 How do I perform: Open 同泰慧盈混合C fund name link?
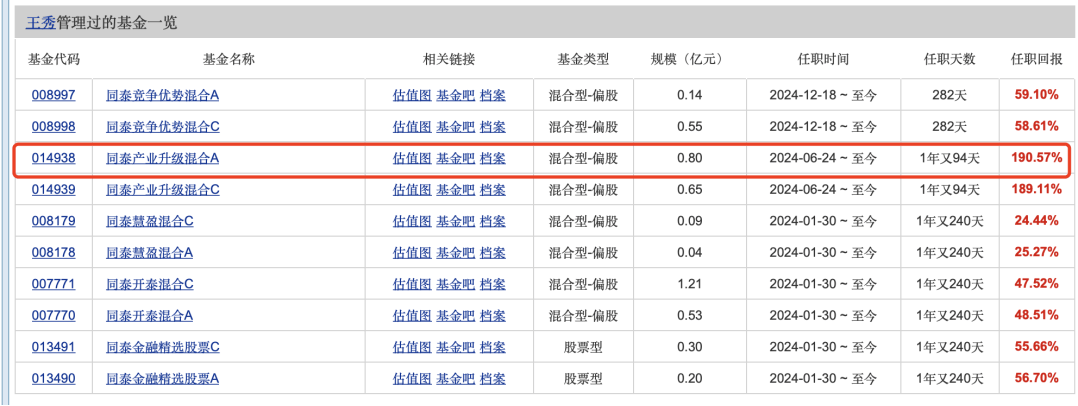(149, 221)
